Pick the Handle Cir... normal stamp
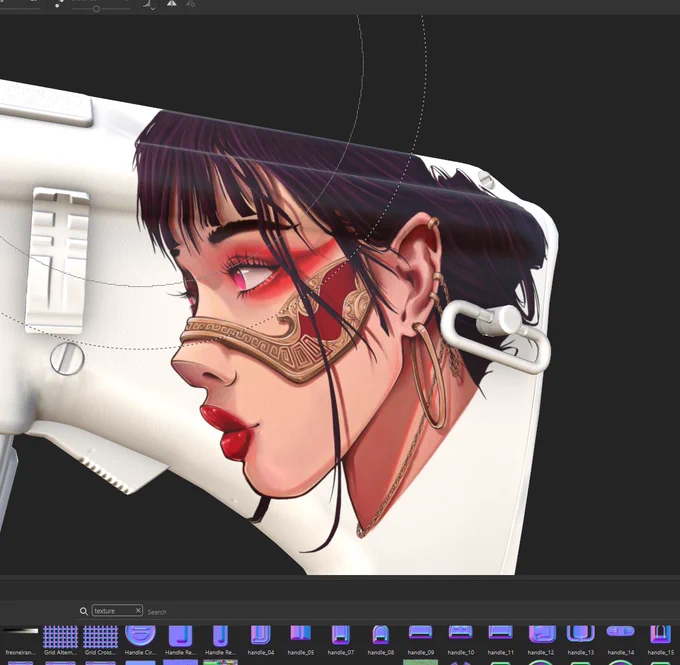680x665 pixels. (x=140, y=636)
